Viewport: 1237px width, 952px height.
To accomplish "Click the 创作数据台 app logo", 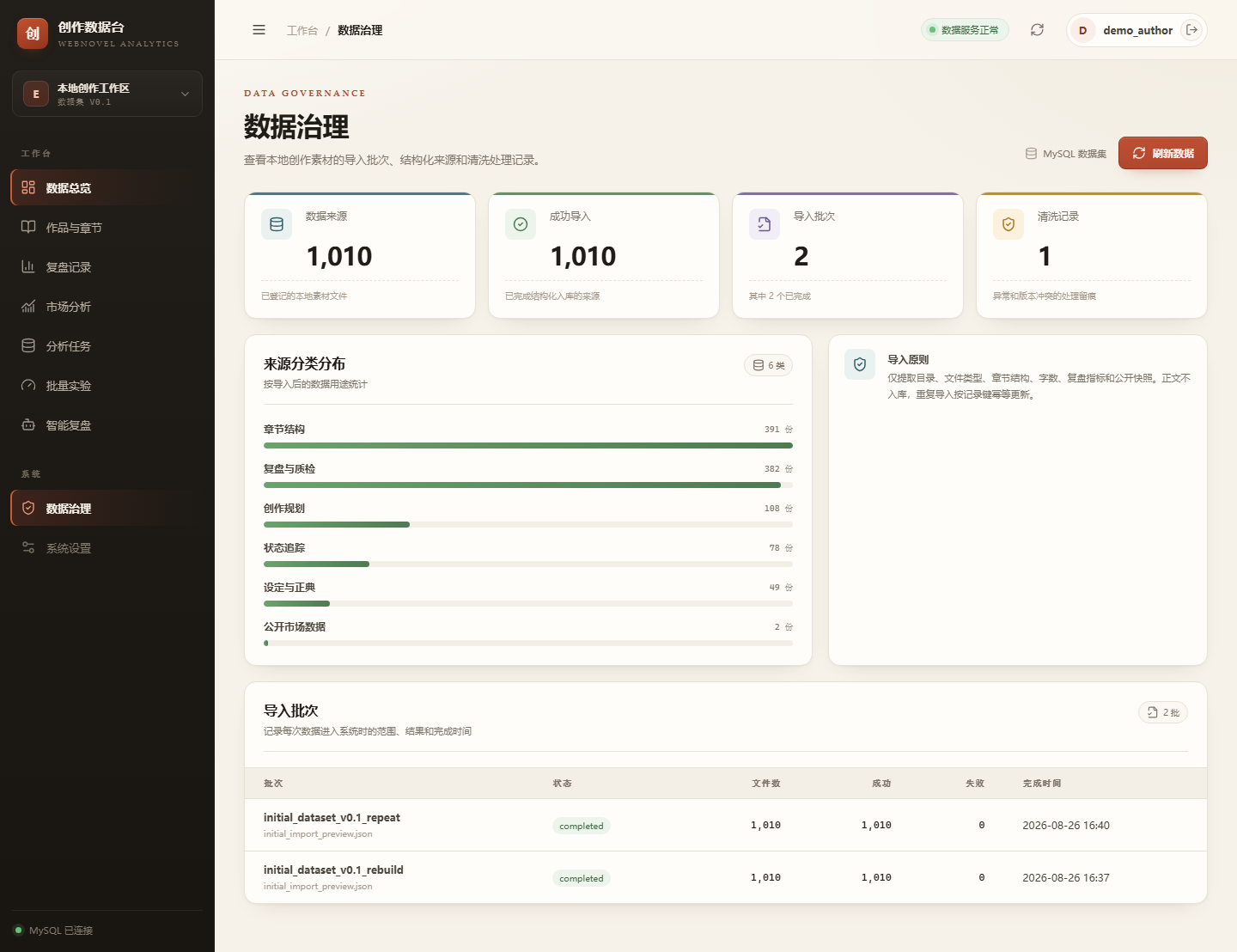I will (x=33, y=34).
